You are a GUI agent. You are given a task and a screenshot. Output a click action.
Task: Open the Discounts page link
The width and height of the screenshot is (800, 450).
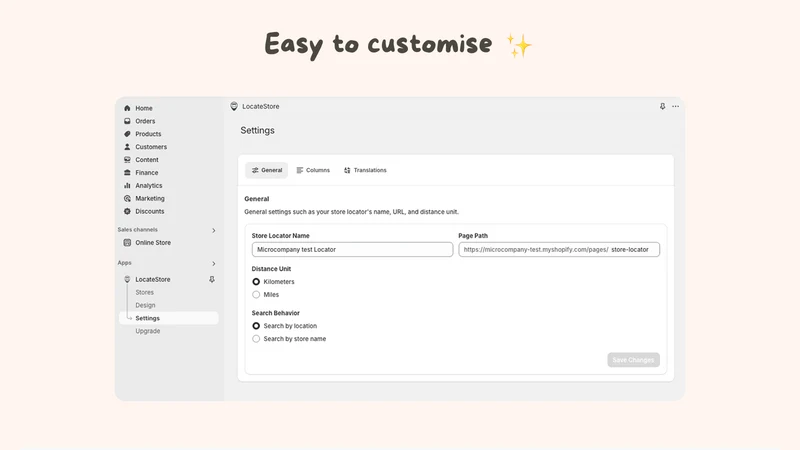click(x=150, y=211)
